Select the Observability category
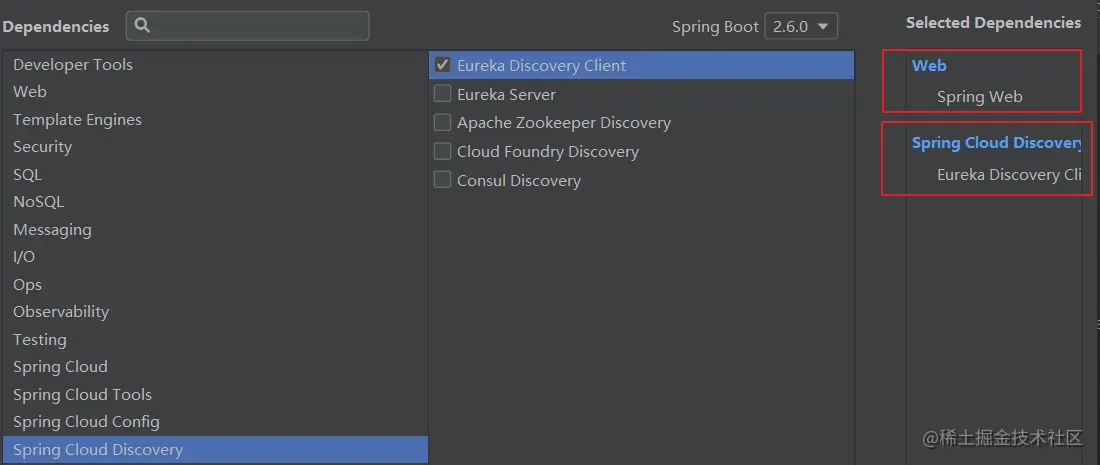 (x=61, y=312)
